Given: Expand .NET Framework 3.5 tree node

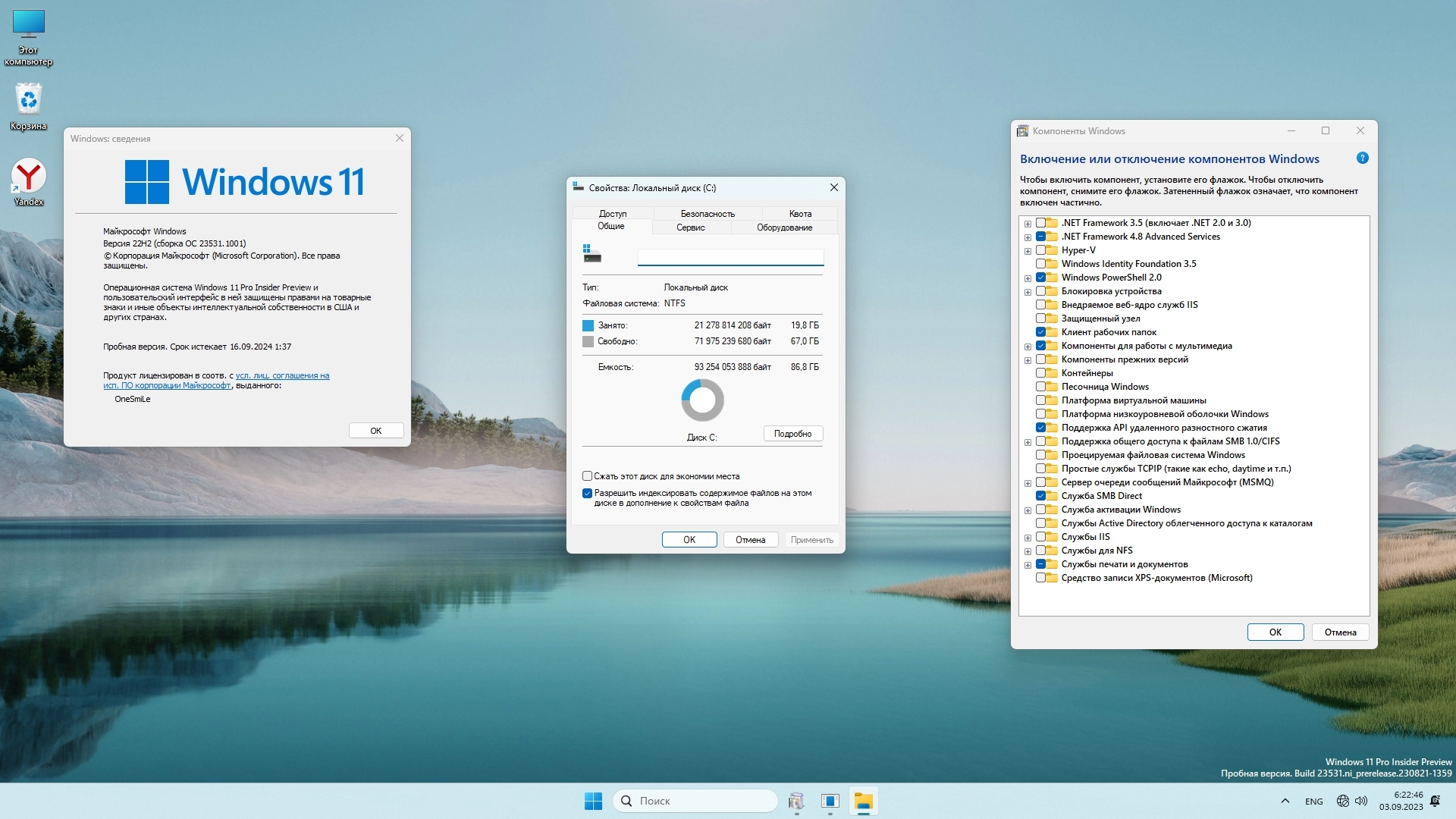Looking at the screenshot, I should pos(1028,224).
